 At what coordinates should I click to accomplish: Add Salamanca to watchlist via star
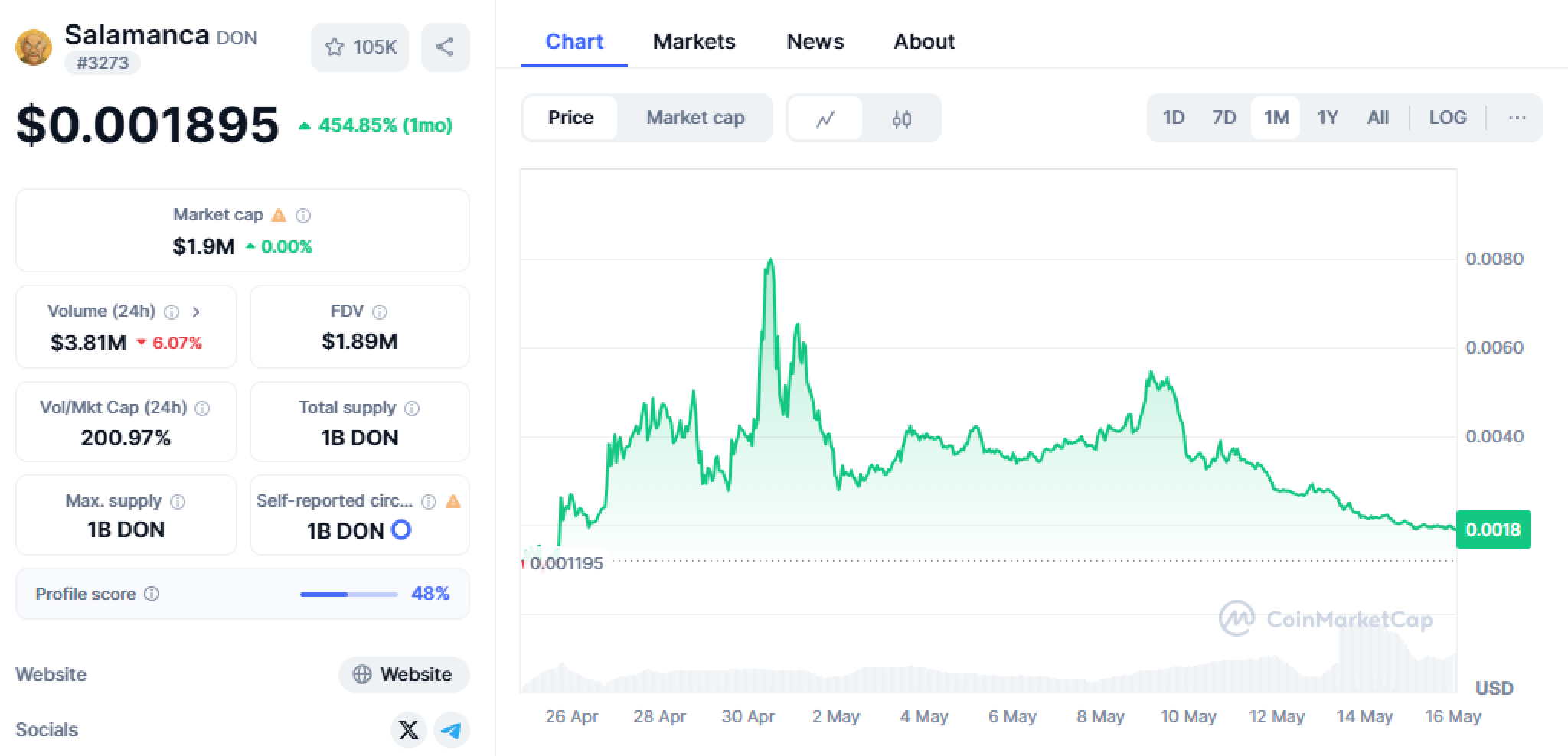[335, 47]
